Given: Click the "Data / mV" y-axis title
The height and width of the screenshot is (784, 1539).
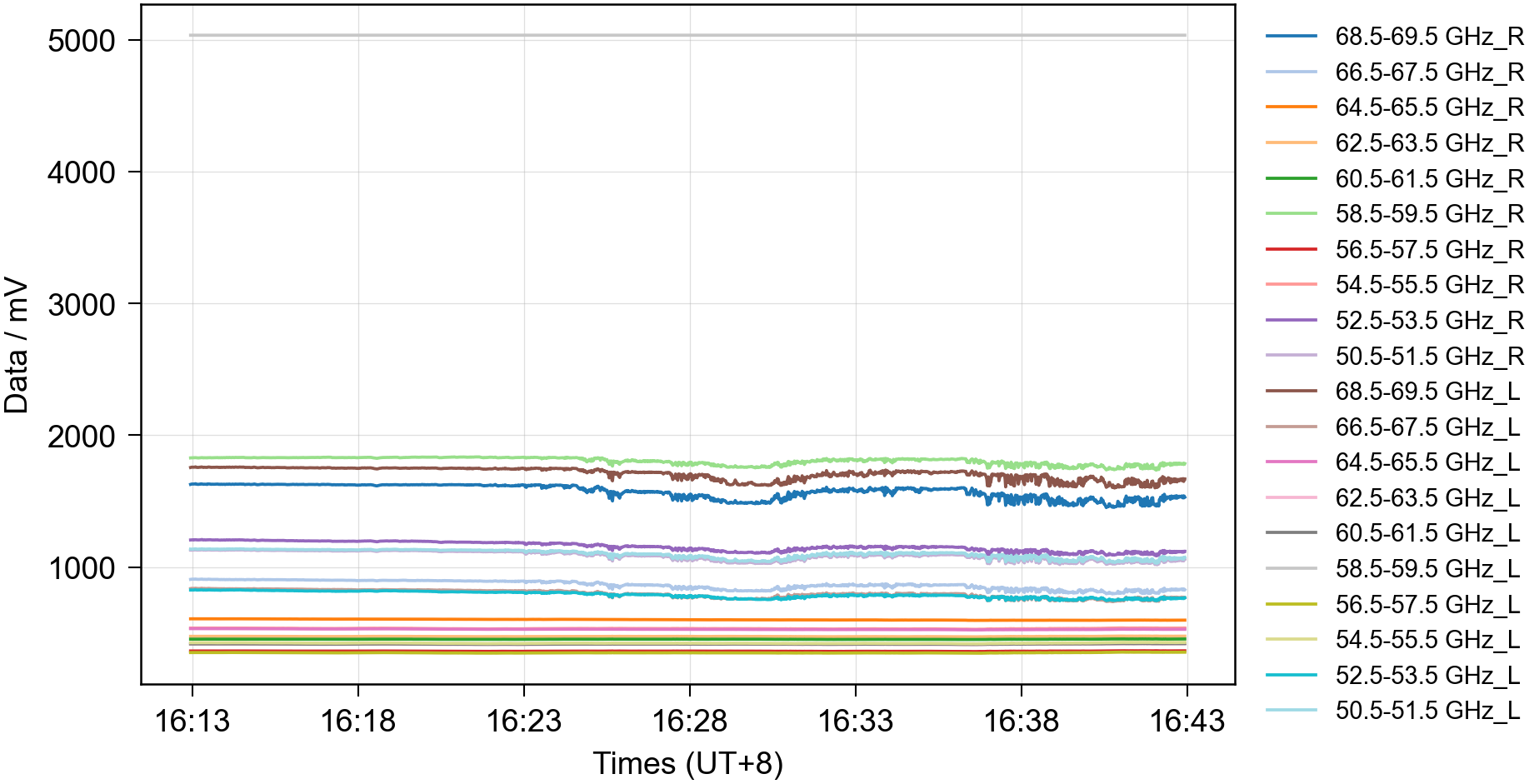Looking at the screenshot, I should (x=17, y=345).
